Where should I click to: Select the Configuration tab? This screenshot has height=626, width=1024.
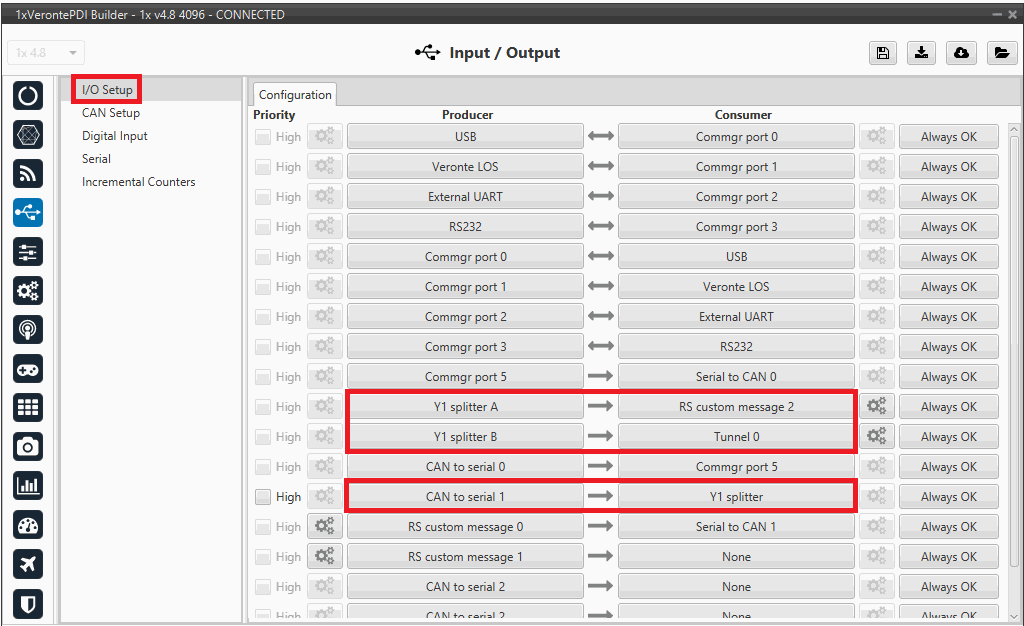pyautogui.click(x=295, y=95)
